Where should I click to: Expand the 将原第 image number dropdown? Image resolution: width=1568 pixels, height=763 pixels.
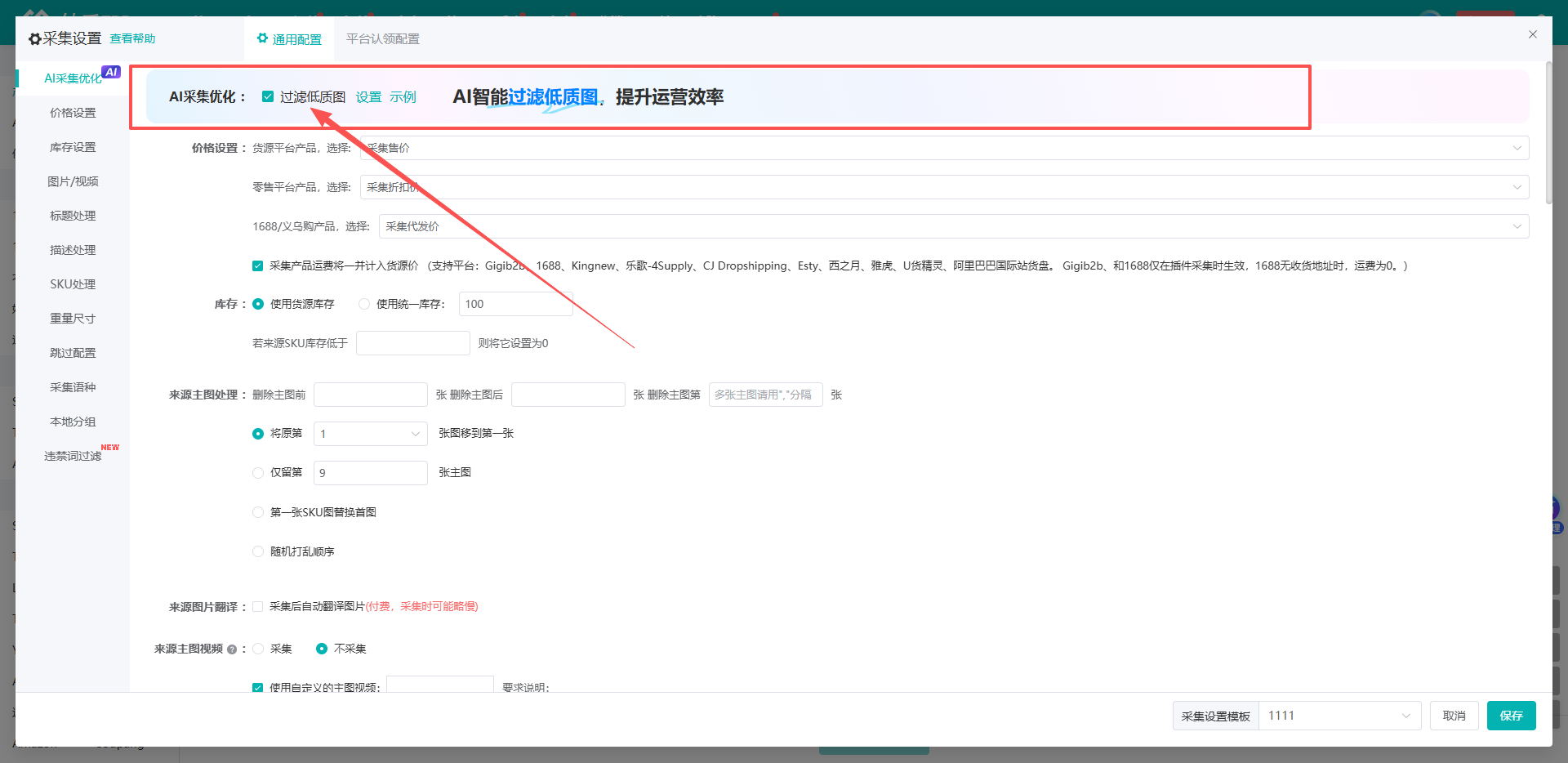pos(371,434)
